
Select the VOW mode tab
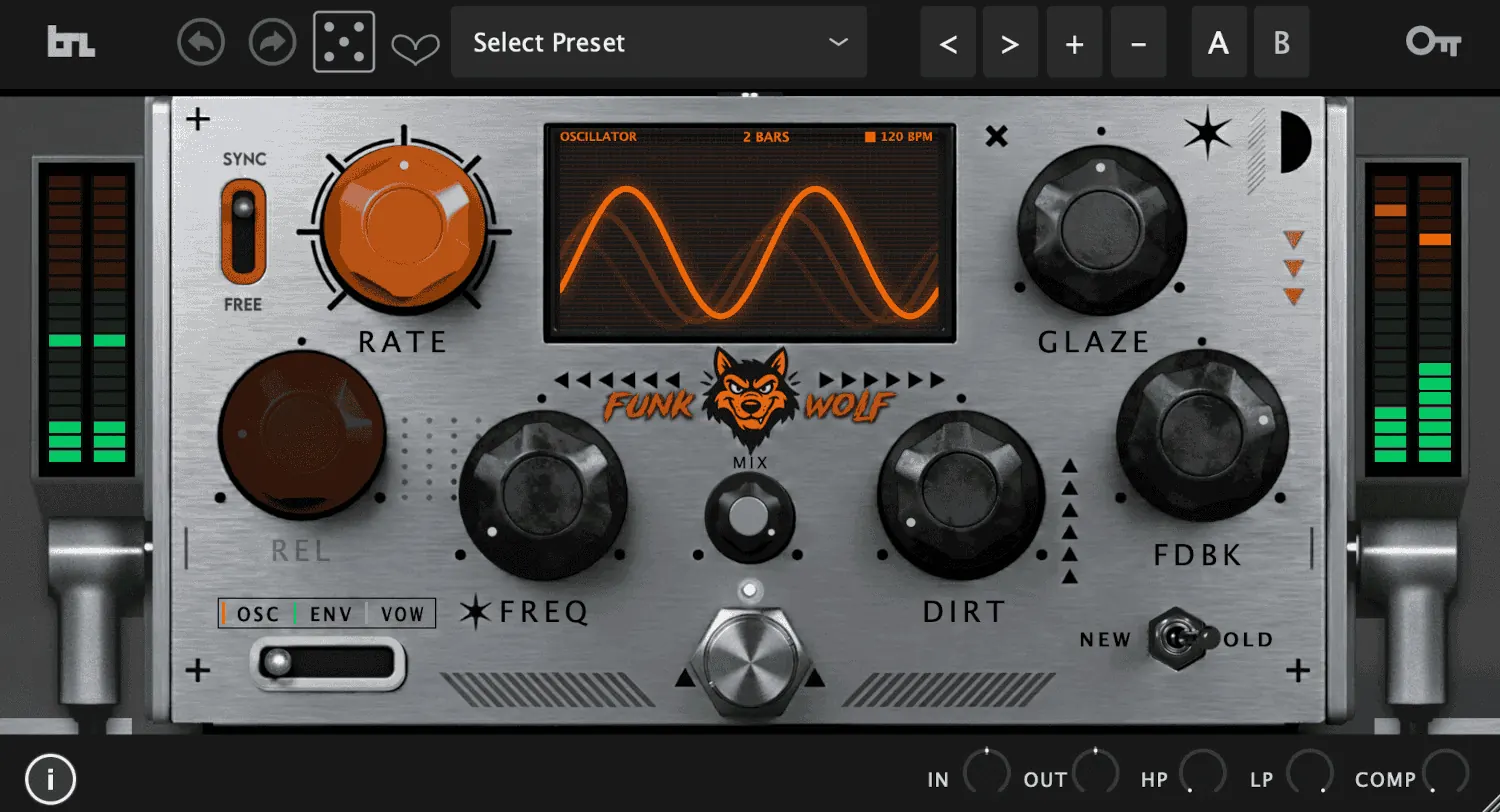(x=401, y=613)
